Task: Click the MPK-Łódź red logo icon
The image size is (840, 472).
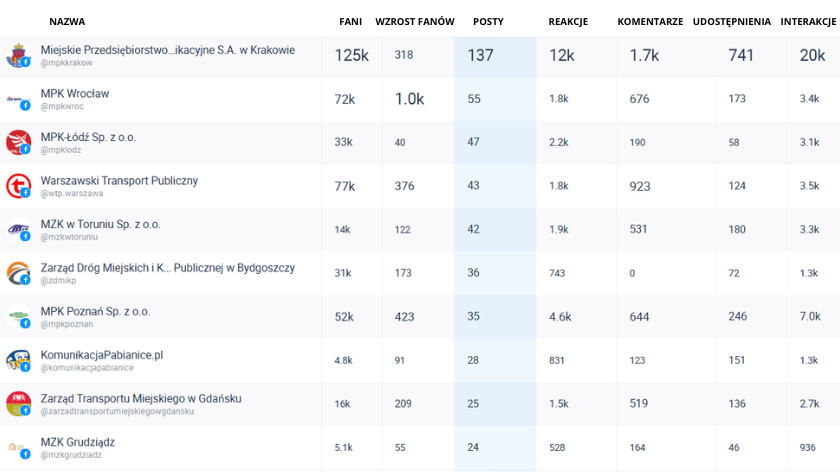Action: [x=18, y=142]
